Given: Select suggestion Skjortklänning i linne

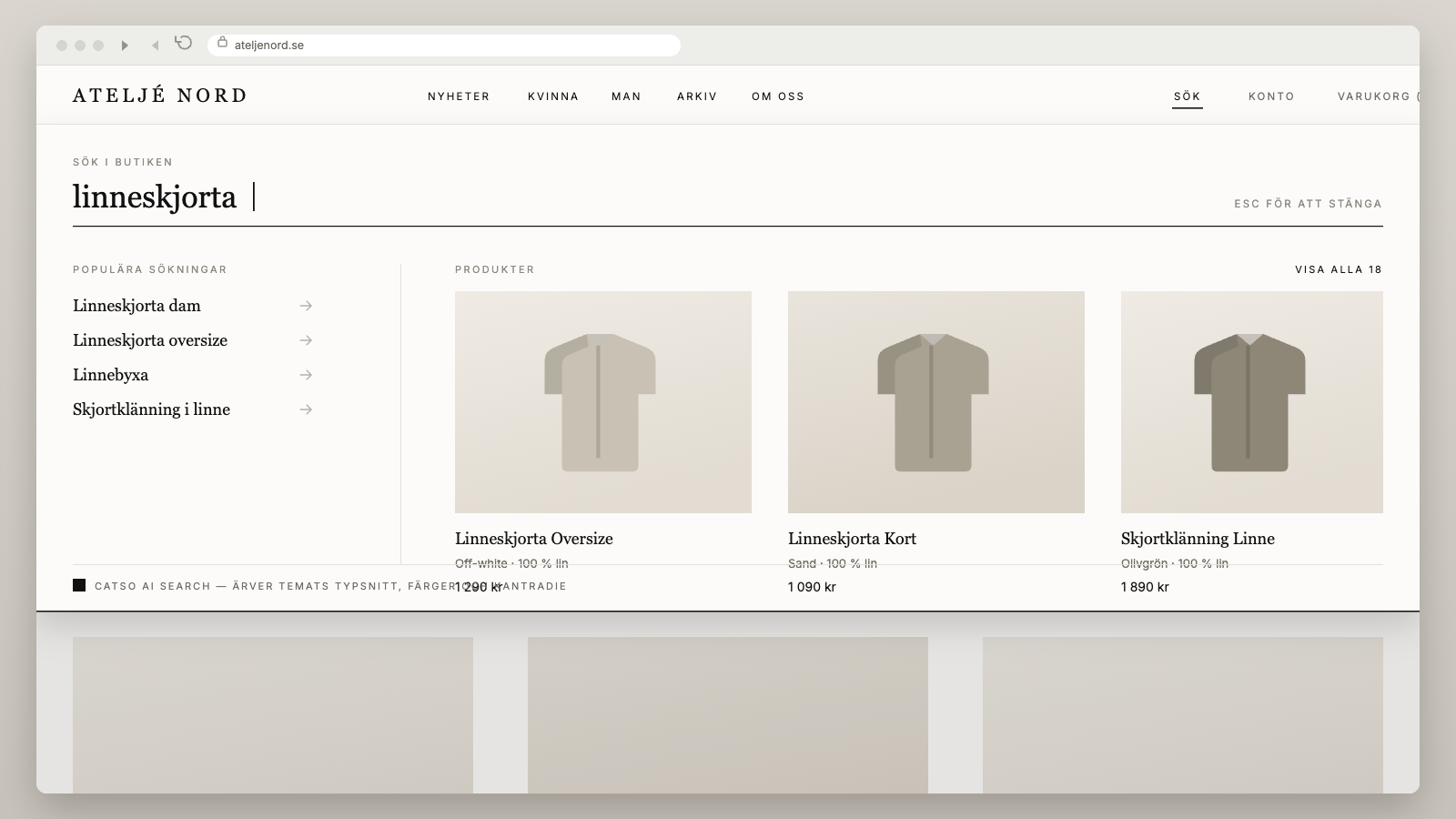Looking at the screenshot, I should coord(151,409).
